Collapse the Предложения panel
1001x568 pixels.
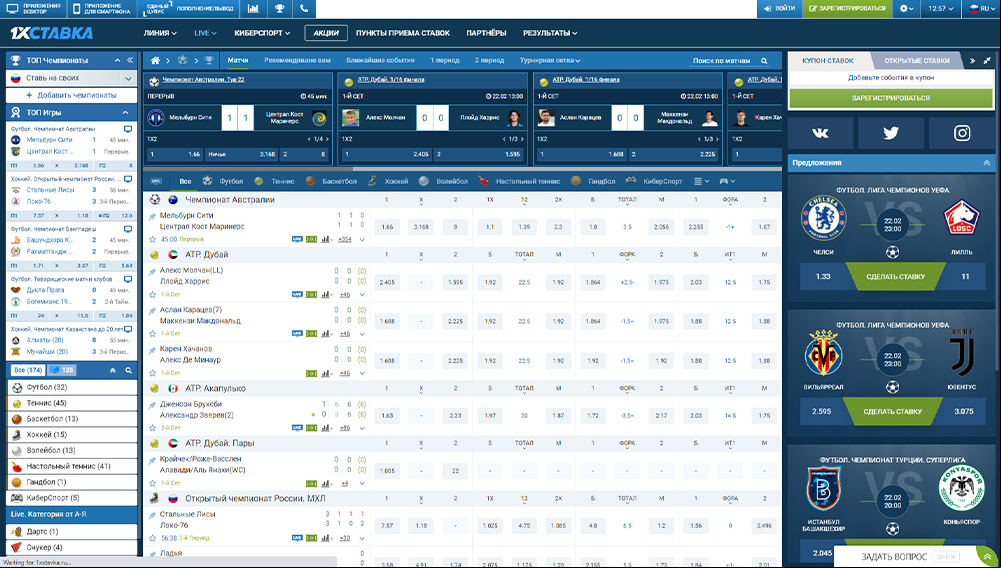(x=986, y=163)
